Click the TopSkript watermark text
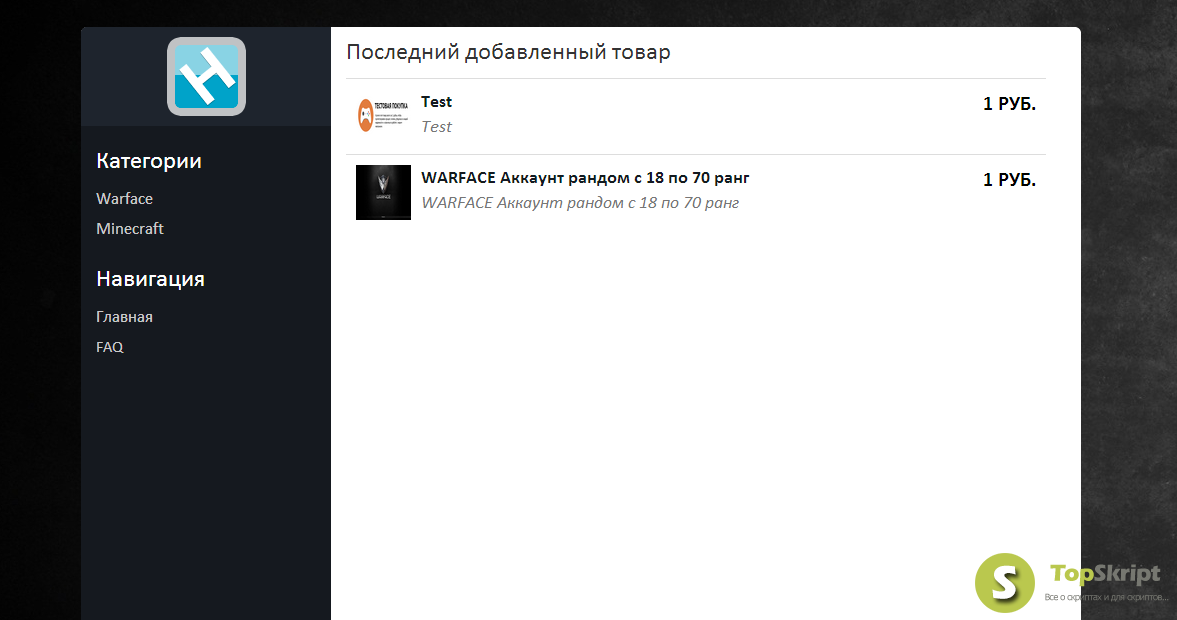Viewport: 1177px width, 620px height. click(x=1105, y=574)
